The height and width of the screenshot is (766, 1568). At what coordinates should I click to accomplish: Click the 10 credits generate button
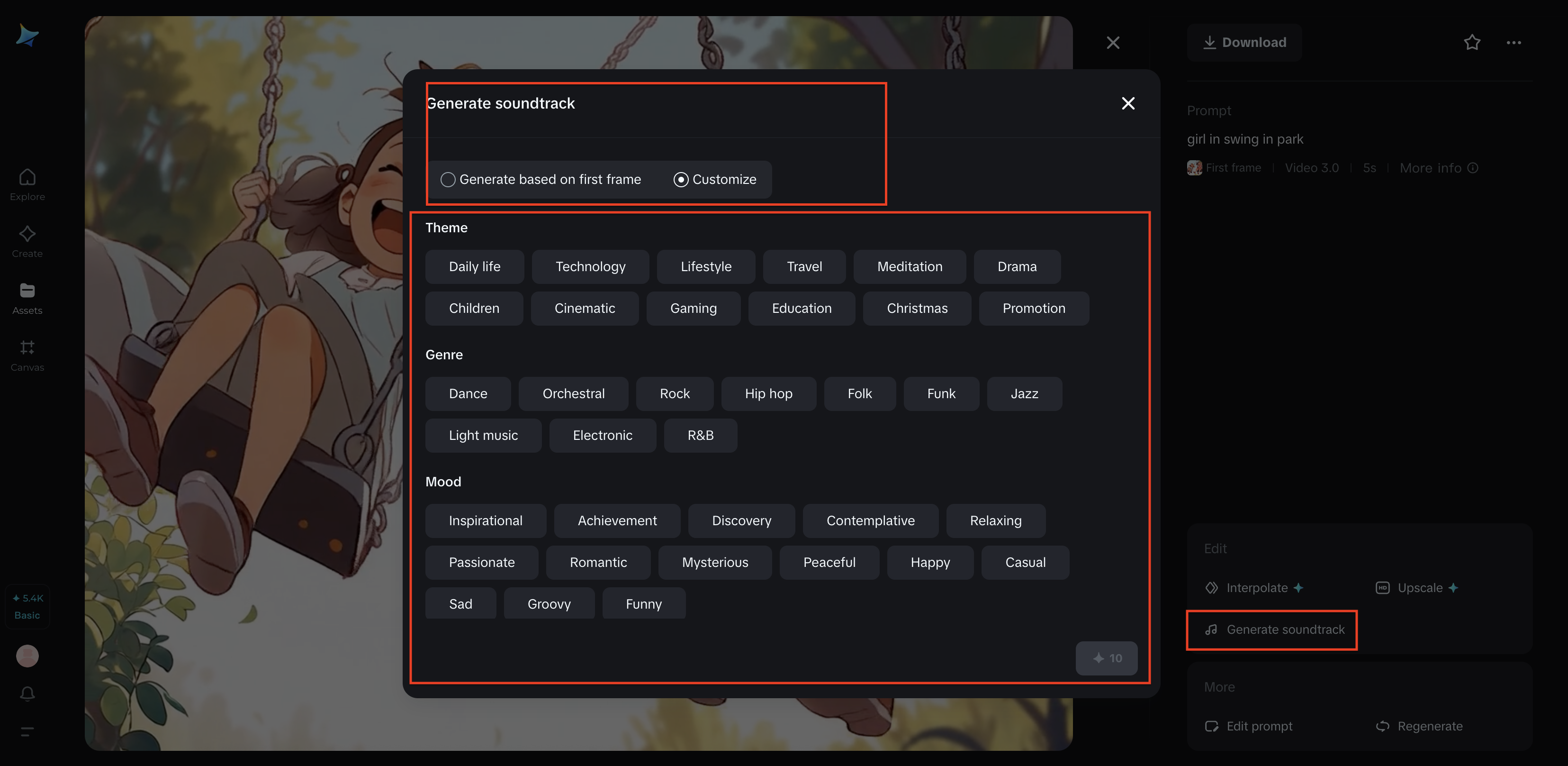[x=1106, y=658]
